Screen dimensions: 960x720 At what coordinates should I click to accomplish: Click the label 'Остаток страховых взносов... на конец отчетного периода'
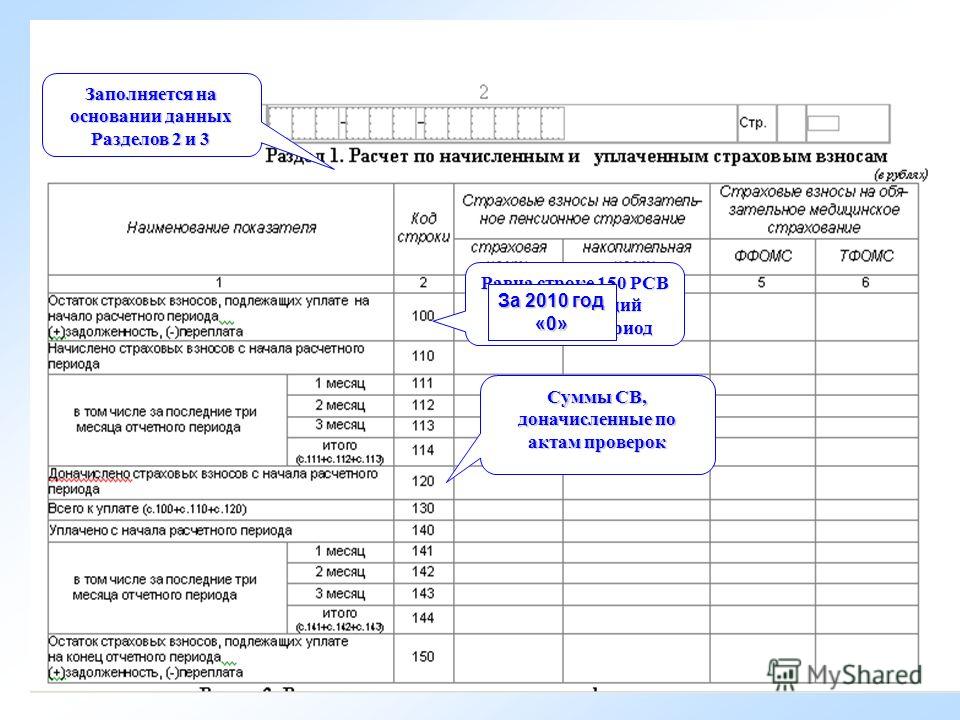pos(199,658)
